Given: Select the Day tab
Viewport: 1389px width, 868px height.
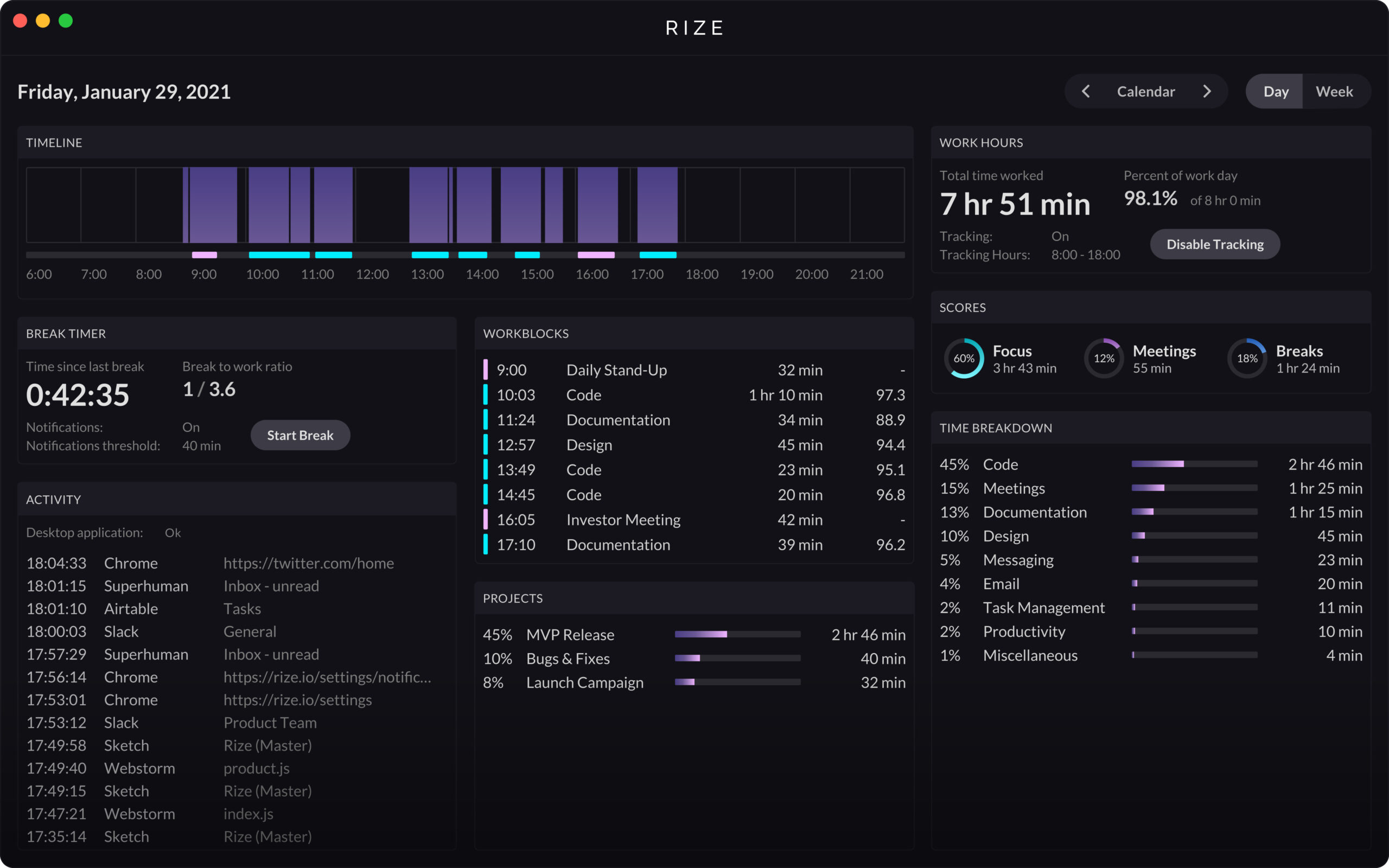Looking at the screenshot, I should (1276, 91).
